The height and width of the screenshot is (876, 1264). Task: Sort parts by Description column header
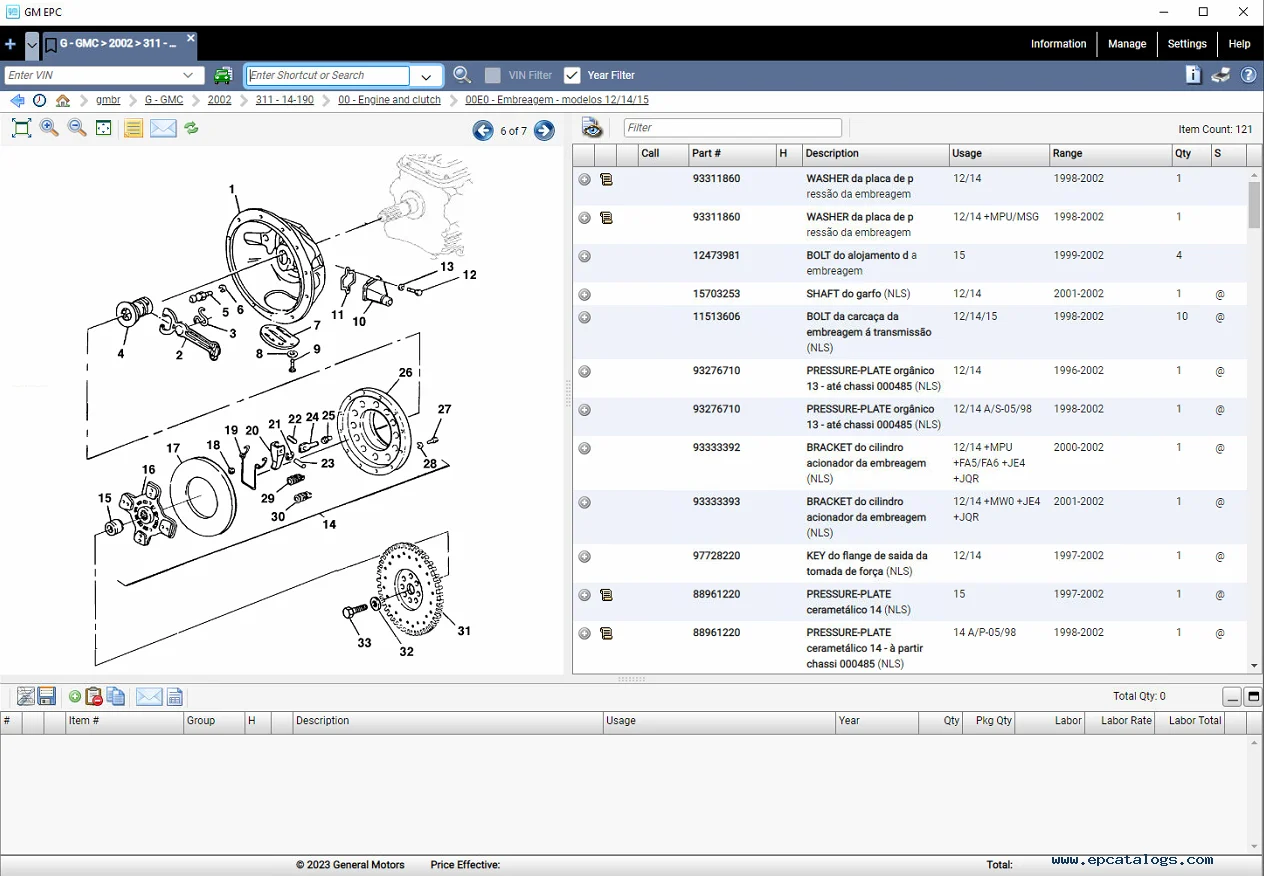click(x=875, y=154)
